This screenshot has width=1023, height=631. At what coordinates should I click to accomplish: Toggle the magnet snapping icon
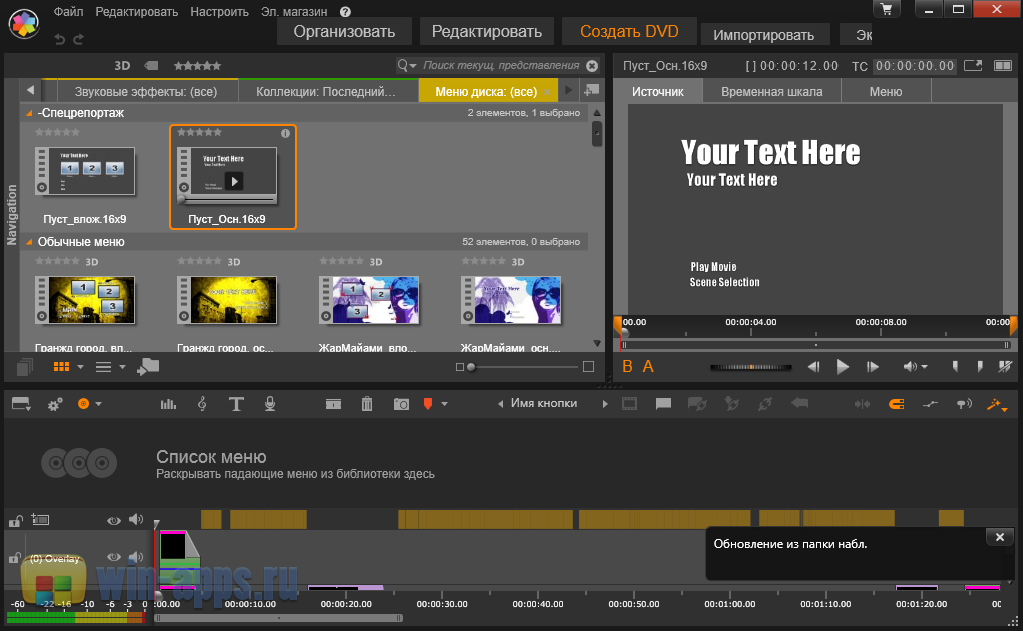(896, 404)
